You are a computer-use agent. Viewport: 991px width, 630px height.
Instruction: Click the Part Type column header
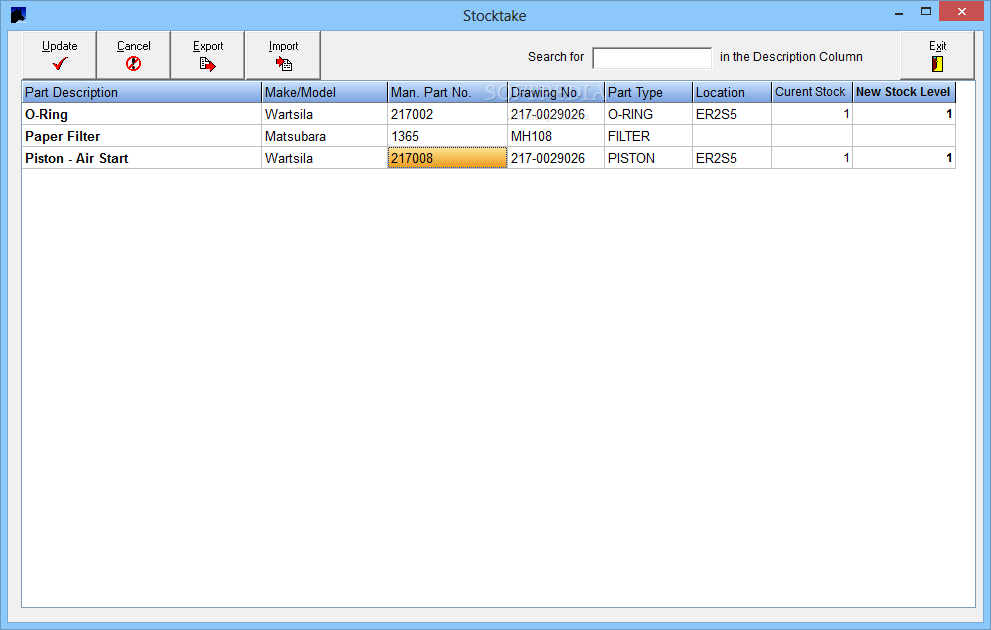point(648,92)
